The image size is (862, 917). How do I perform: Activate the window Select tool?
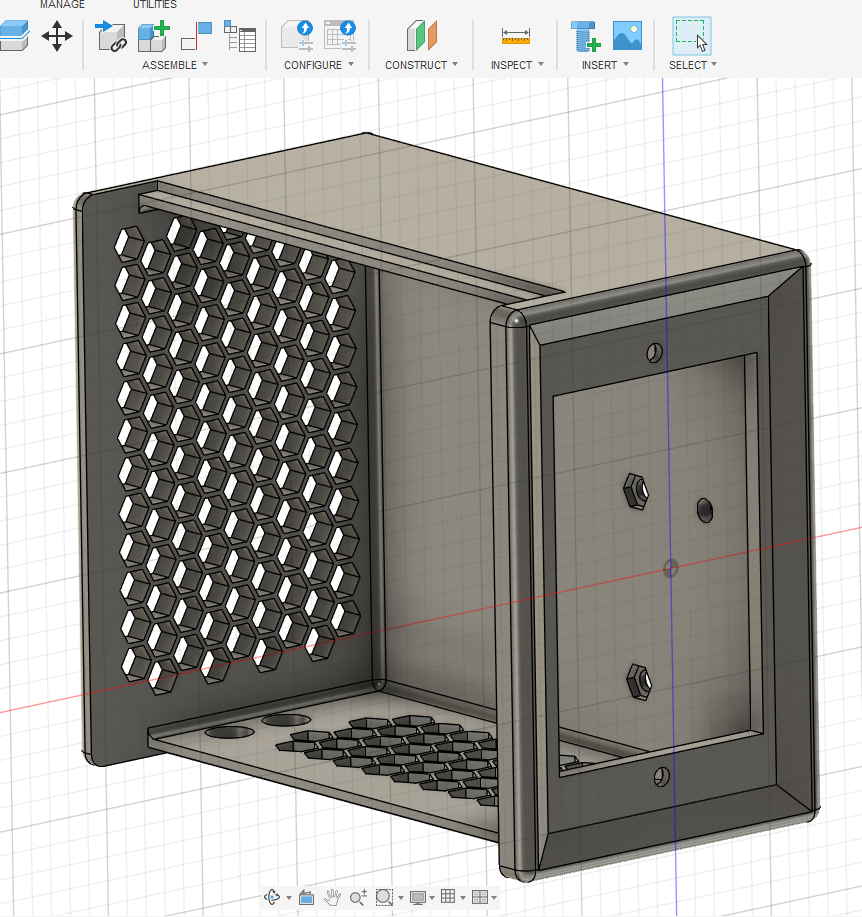click(x=691, y=36)
